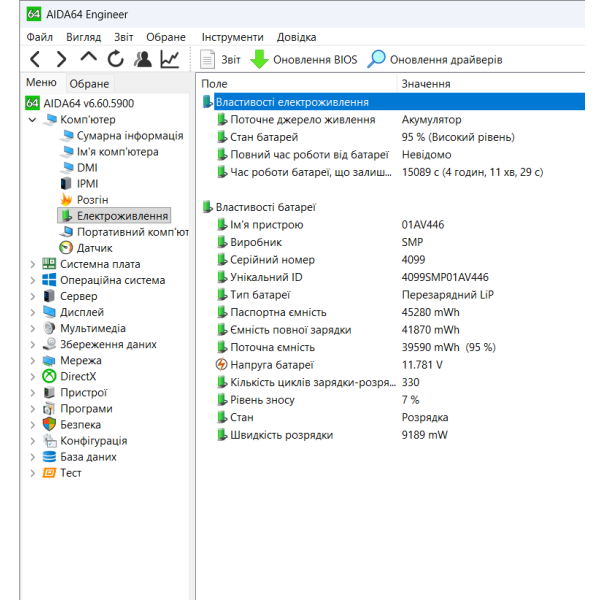Viewport: 600px width, 600px height.
Task: Open user management via the person icon
Action: click(x=143, y=59)
